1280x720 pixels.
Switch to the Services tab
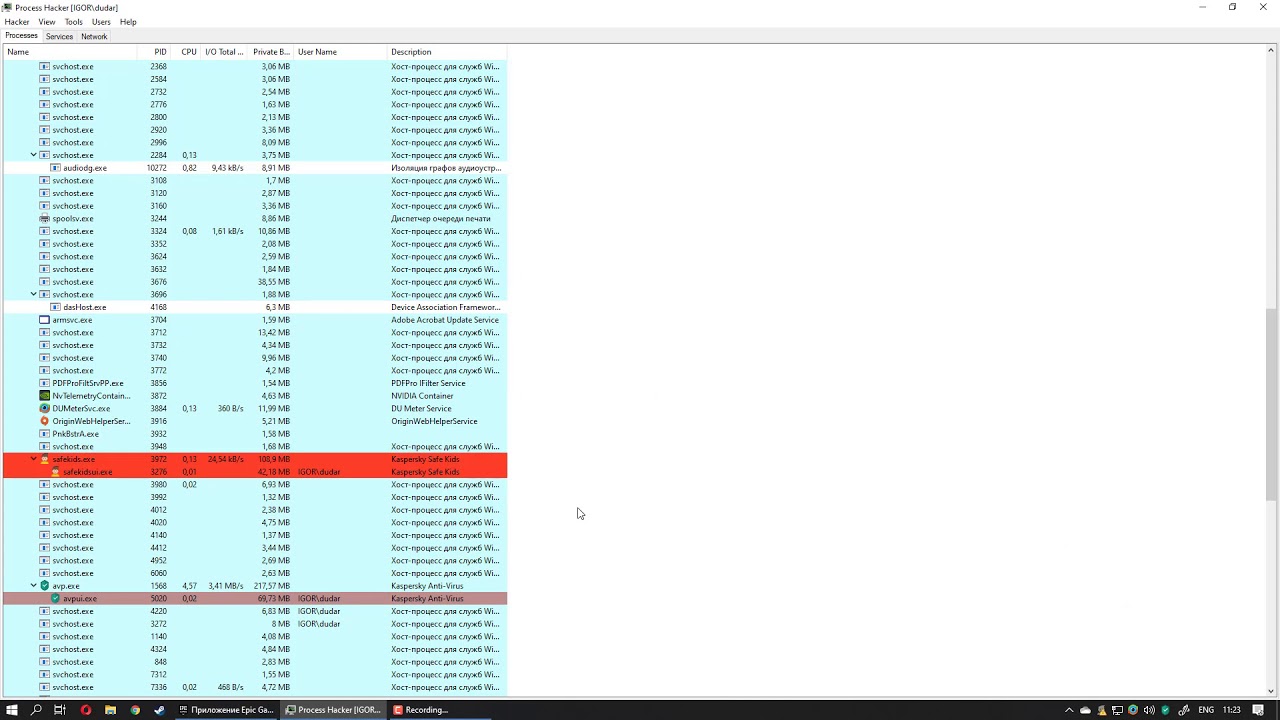(x=59, y=37)
